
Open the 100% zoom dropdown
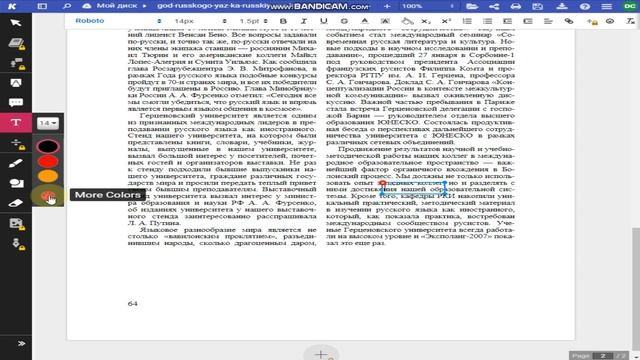[x=428, y=6]
